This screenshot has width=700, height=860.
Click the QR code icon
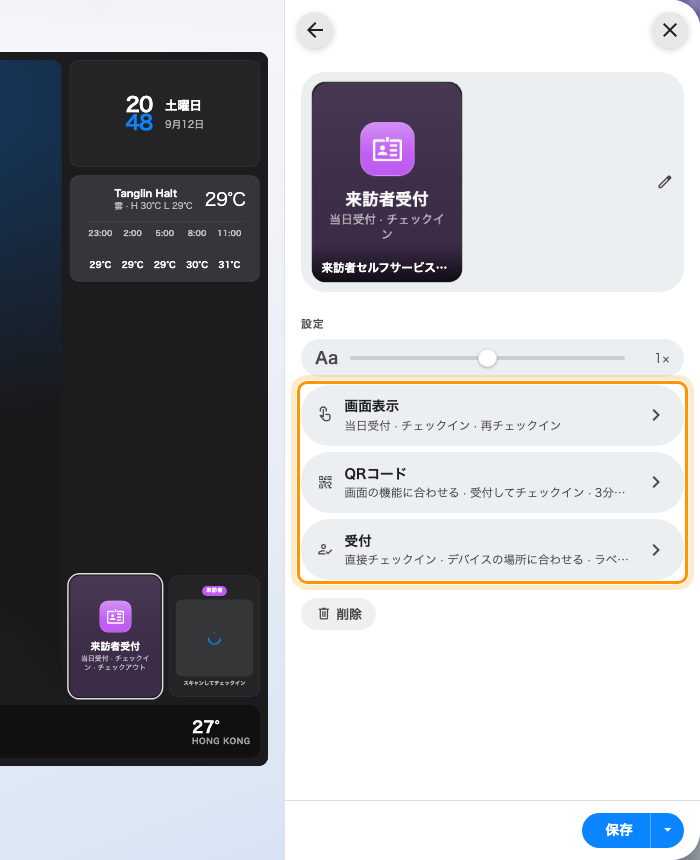coord(325,482)
